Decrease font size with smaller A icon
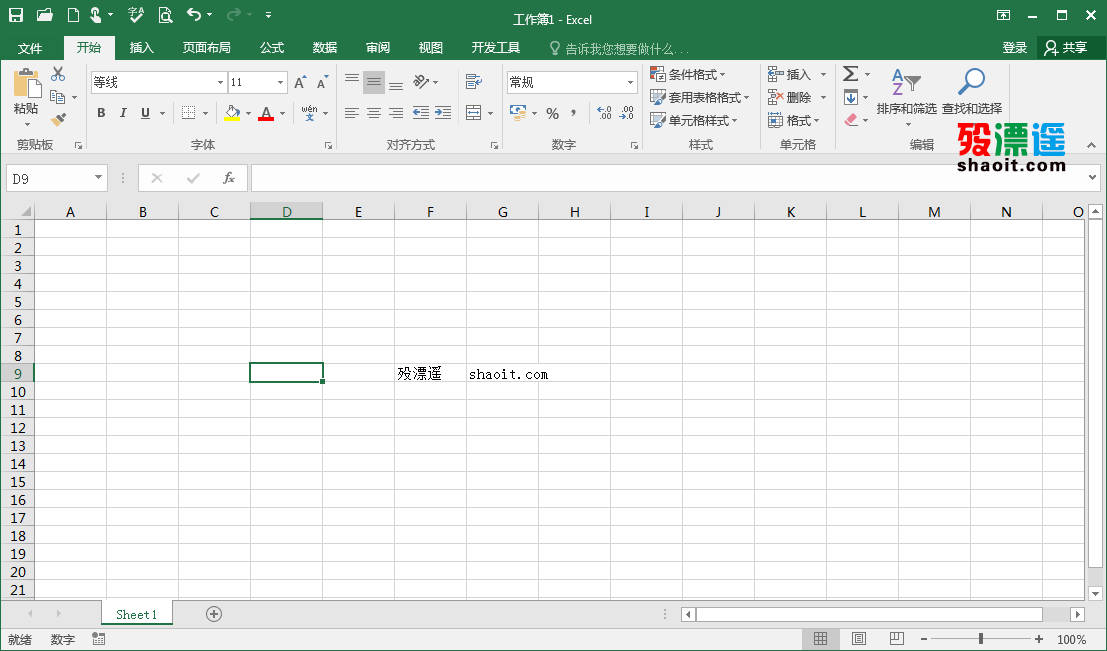The height and width of the screenshot is (651, 1107). click(322, 83)
